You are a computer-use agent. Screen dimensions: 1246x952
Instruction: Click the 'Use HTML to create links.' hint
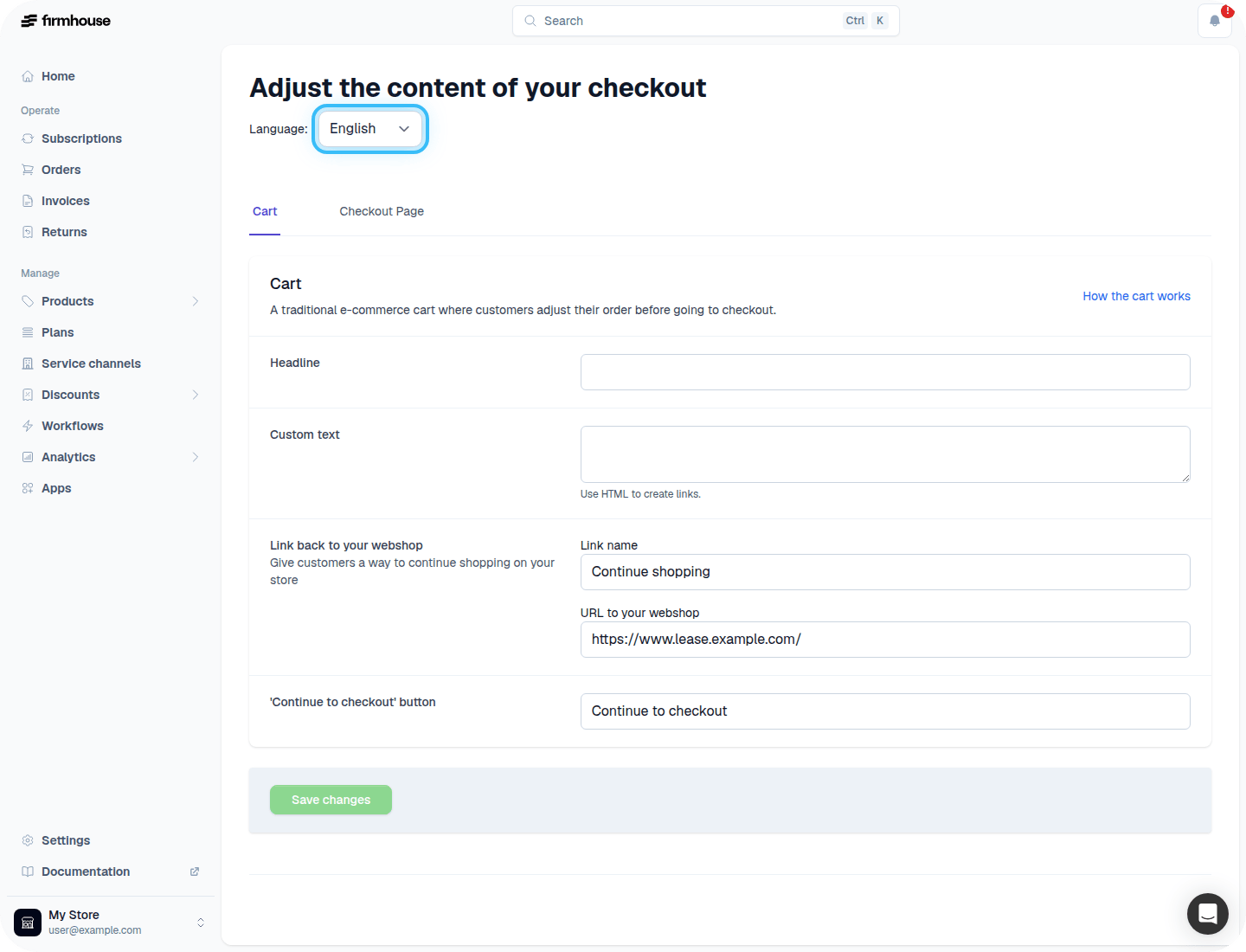(640, 494)
